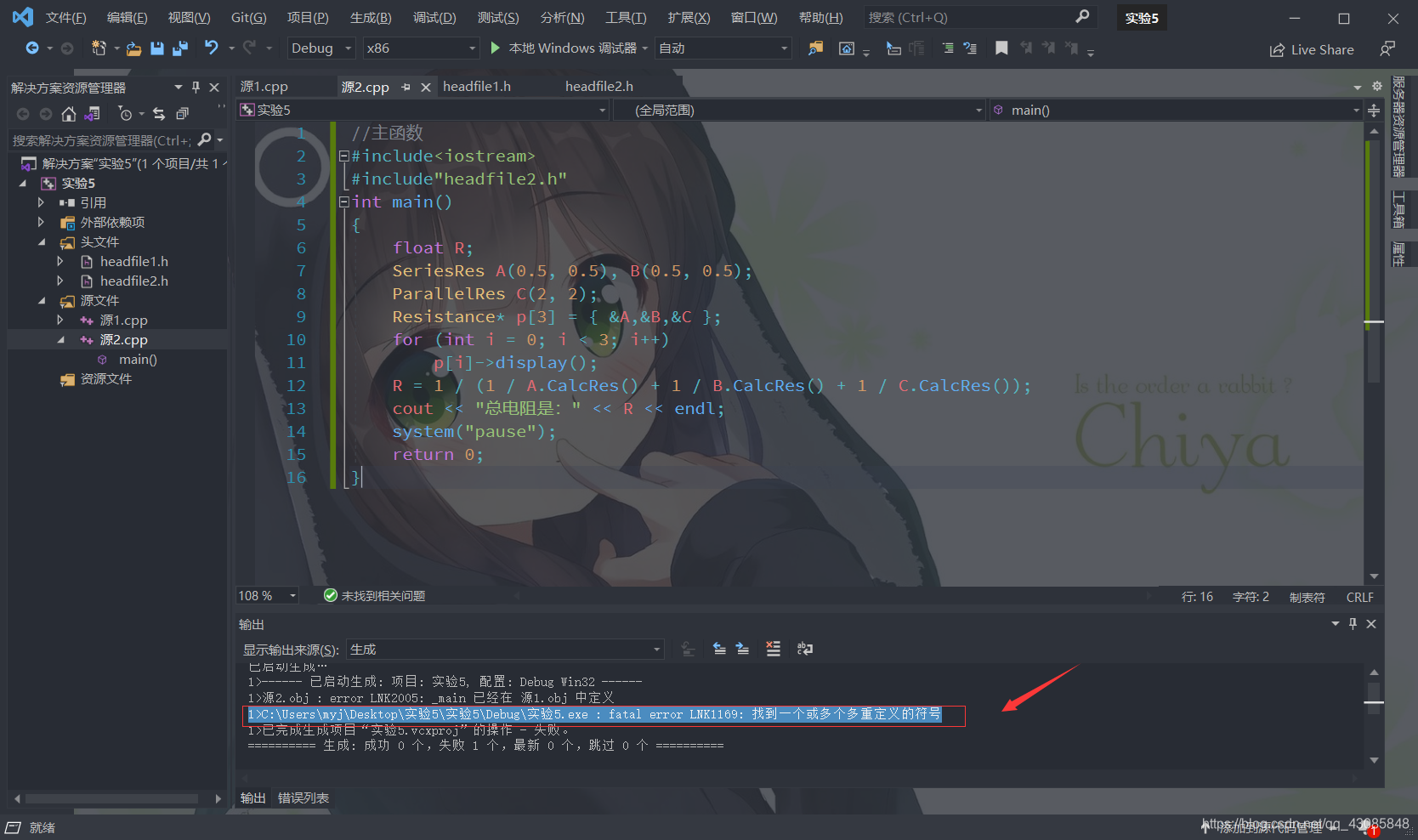Expand the 外部依赖项 node
The width and height of the screenshot is (1418, 840).
tap(41, 223)
